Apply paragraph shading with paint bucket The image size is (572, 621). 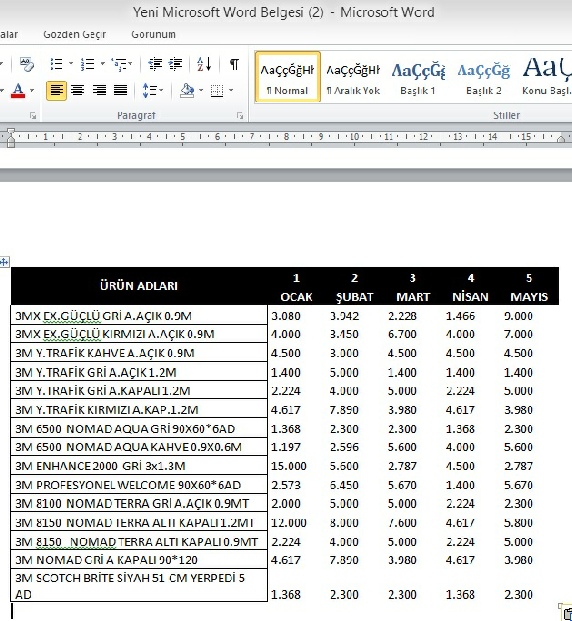pos(187,90)
